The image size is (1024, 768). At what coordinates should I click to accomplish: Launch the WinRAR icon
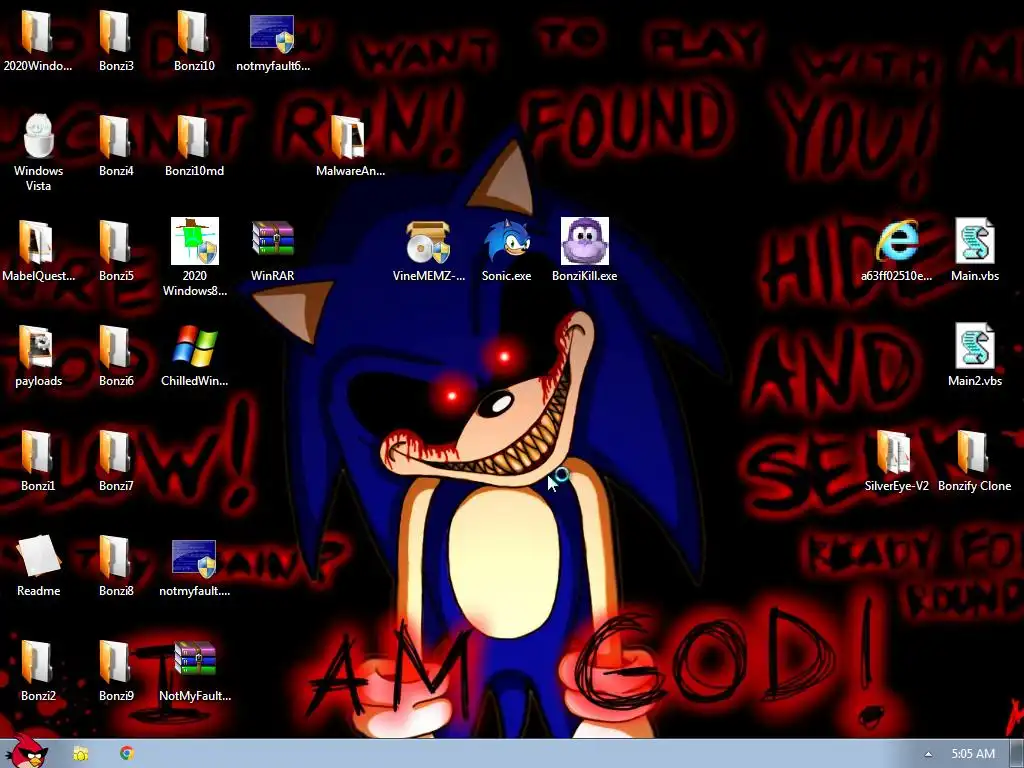(272, 239)
